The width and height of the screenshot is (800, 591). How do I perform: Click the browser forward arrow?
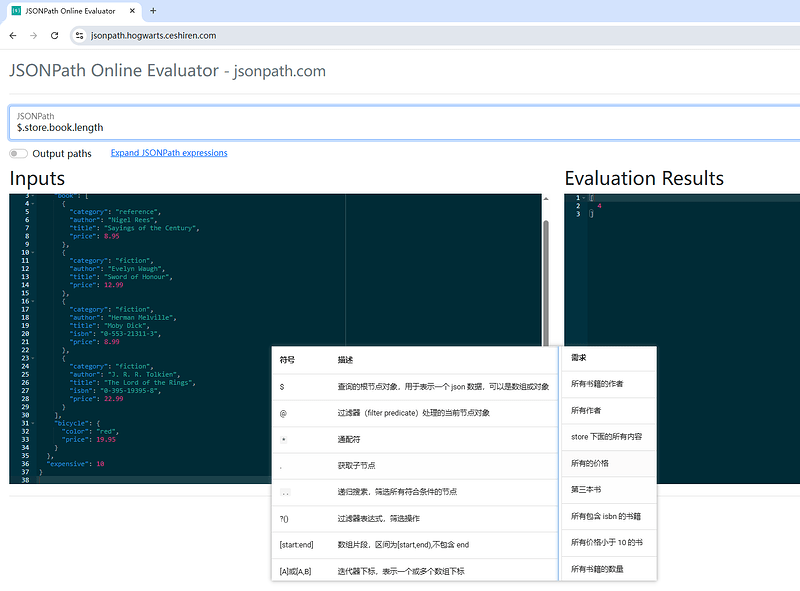pos(34,36)
